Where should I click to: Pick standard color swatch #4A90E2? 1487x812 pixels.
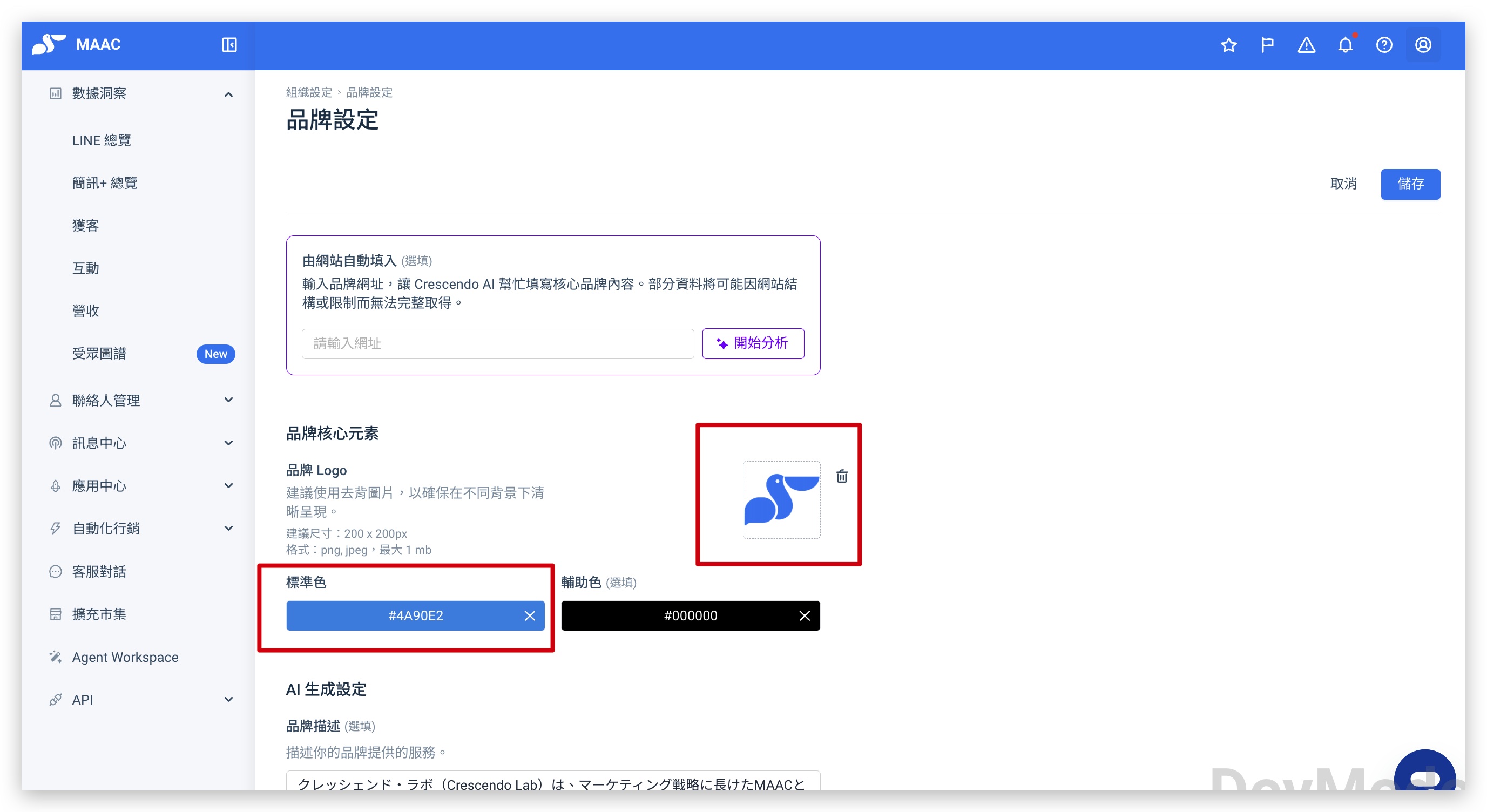[x=415, y=616]
